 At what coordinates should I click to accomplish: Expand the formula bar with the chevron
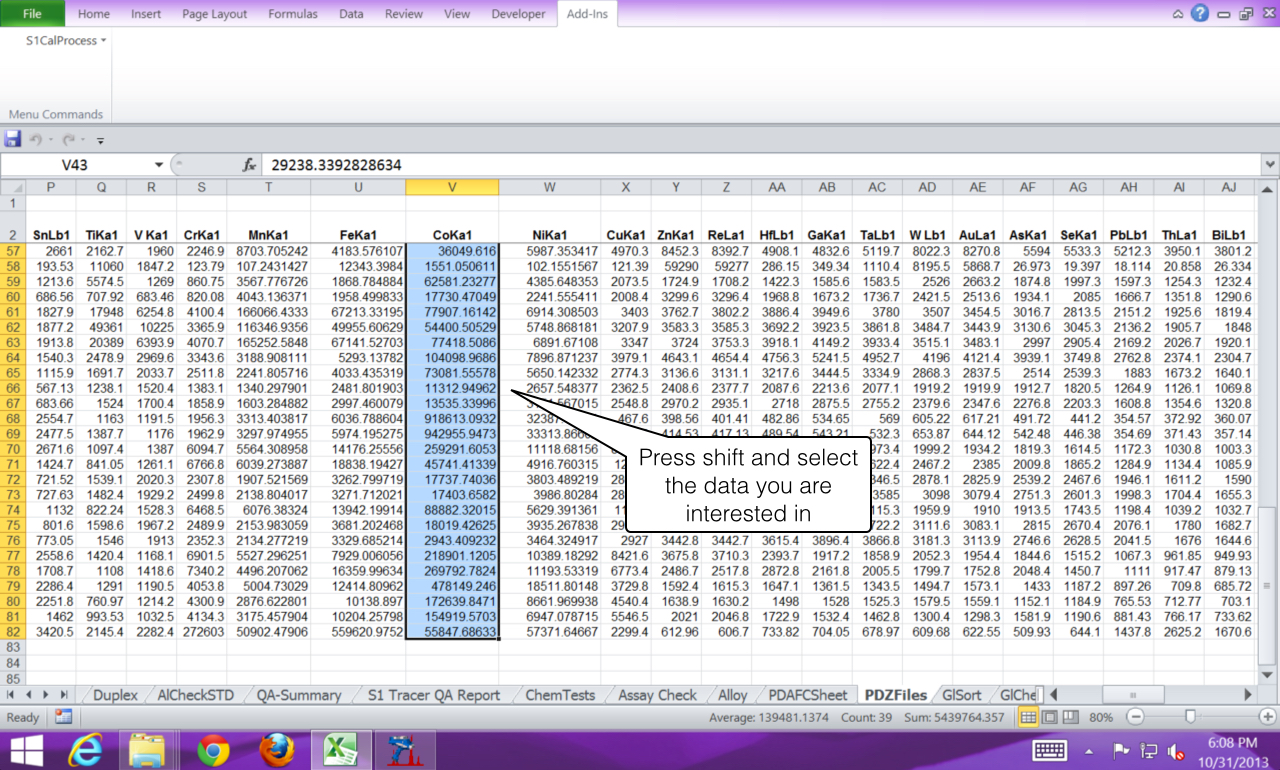1270,165
